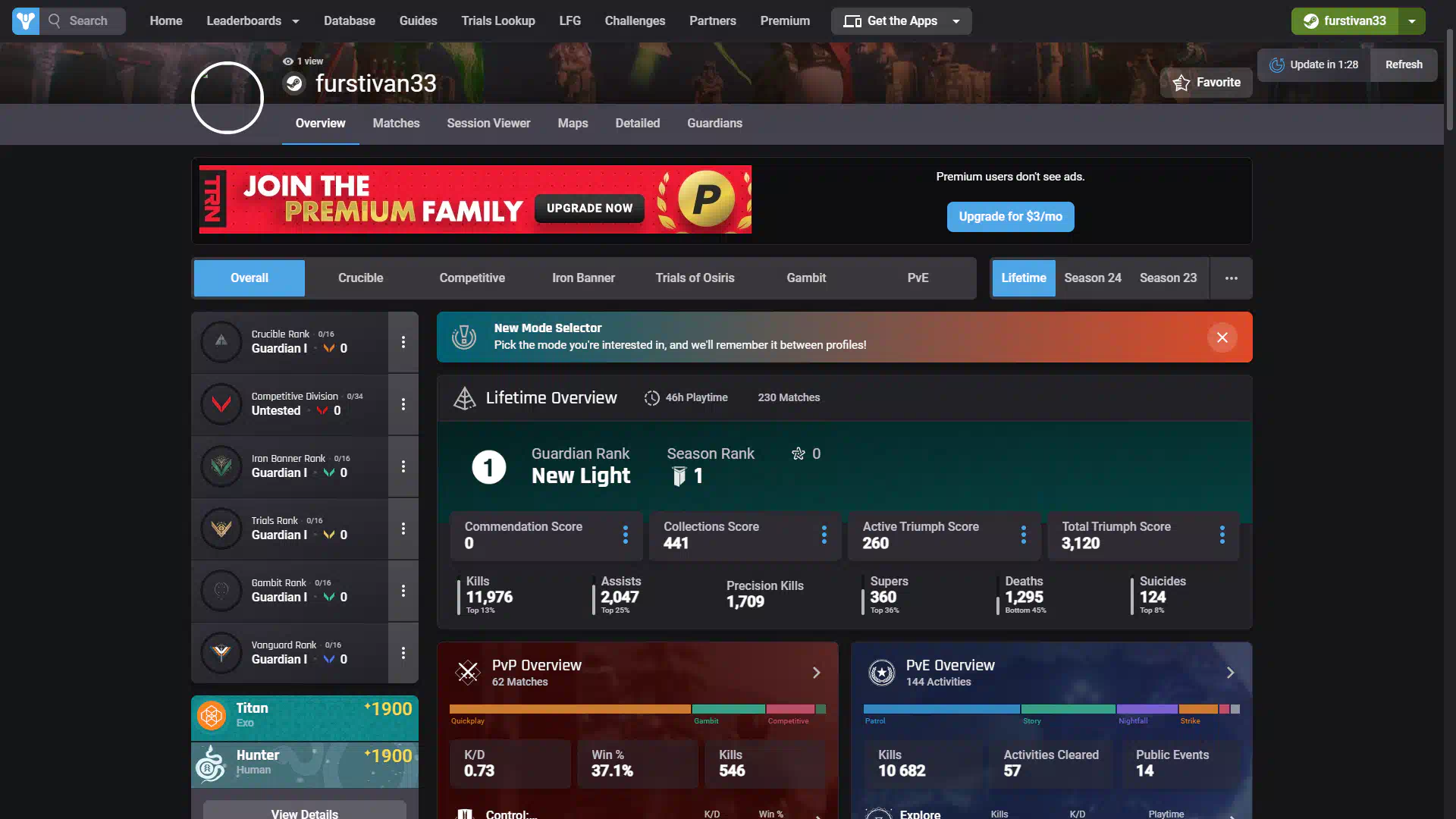Select the Competitive mode tab

472,278
